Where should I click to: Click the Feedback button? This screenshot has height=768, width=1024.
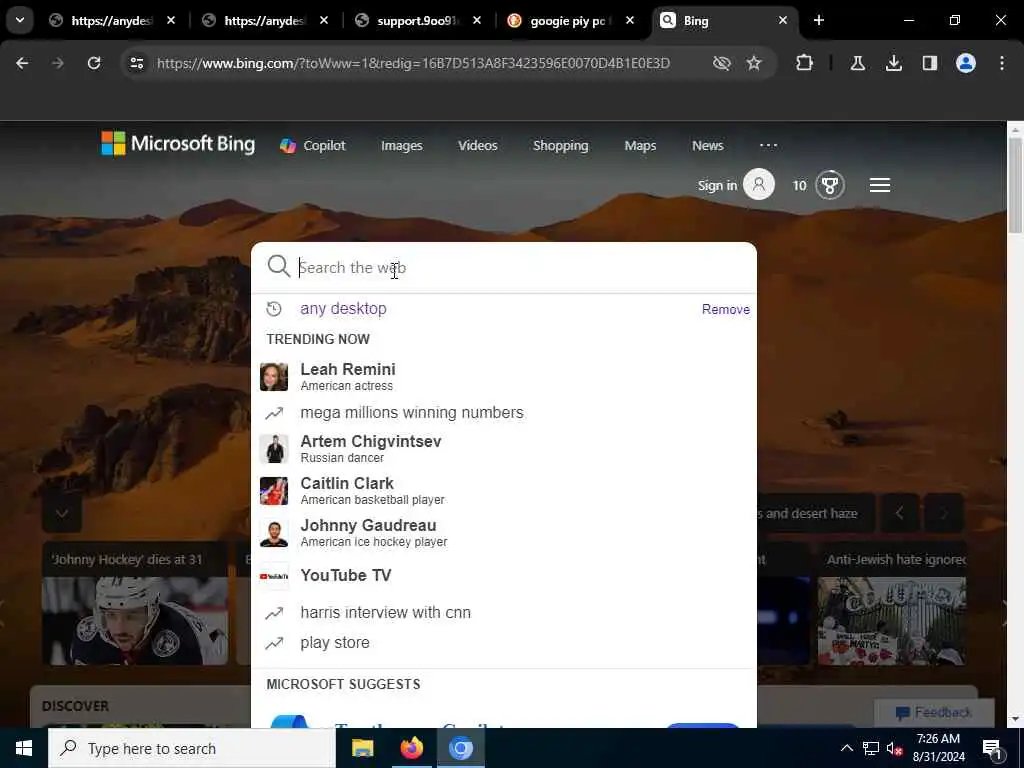point(934,712)
